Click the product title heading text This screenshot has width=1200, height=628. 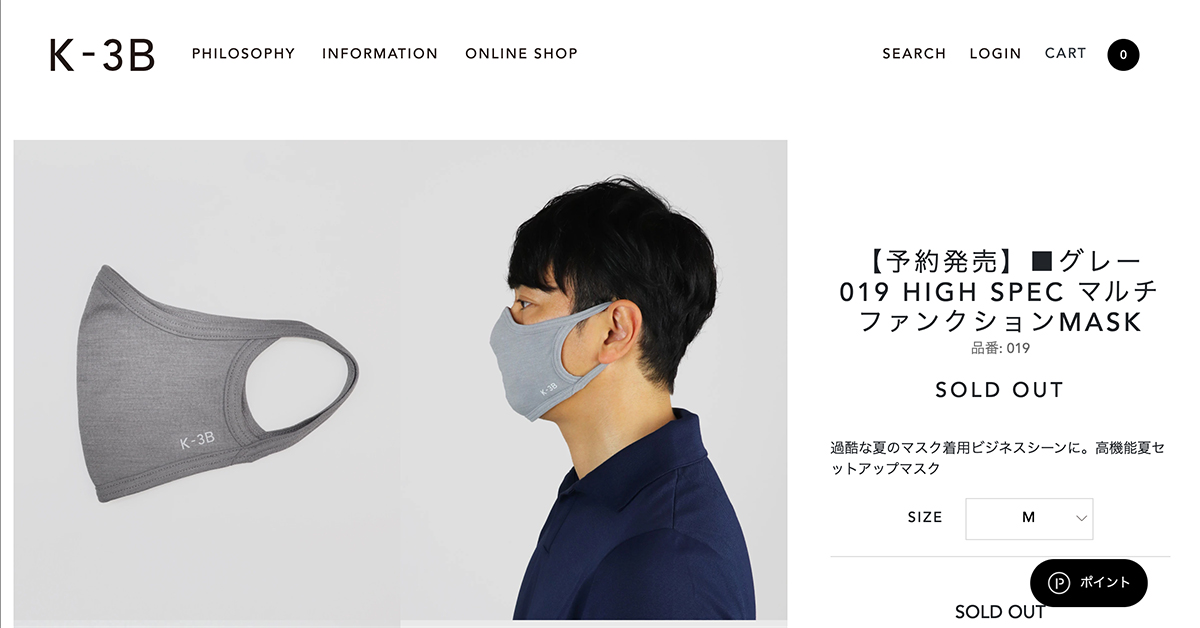coord(1000,292)
